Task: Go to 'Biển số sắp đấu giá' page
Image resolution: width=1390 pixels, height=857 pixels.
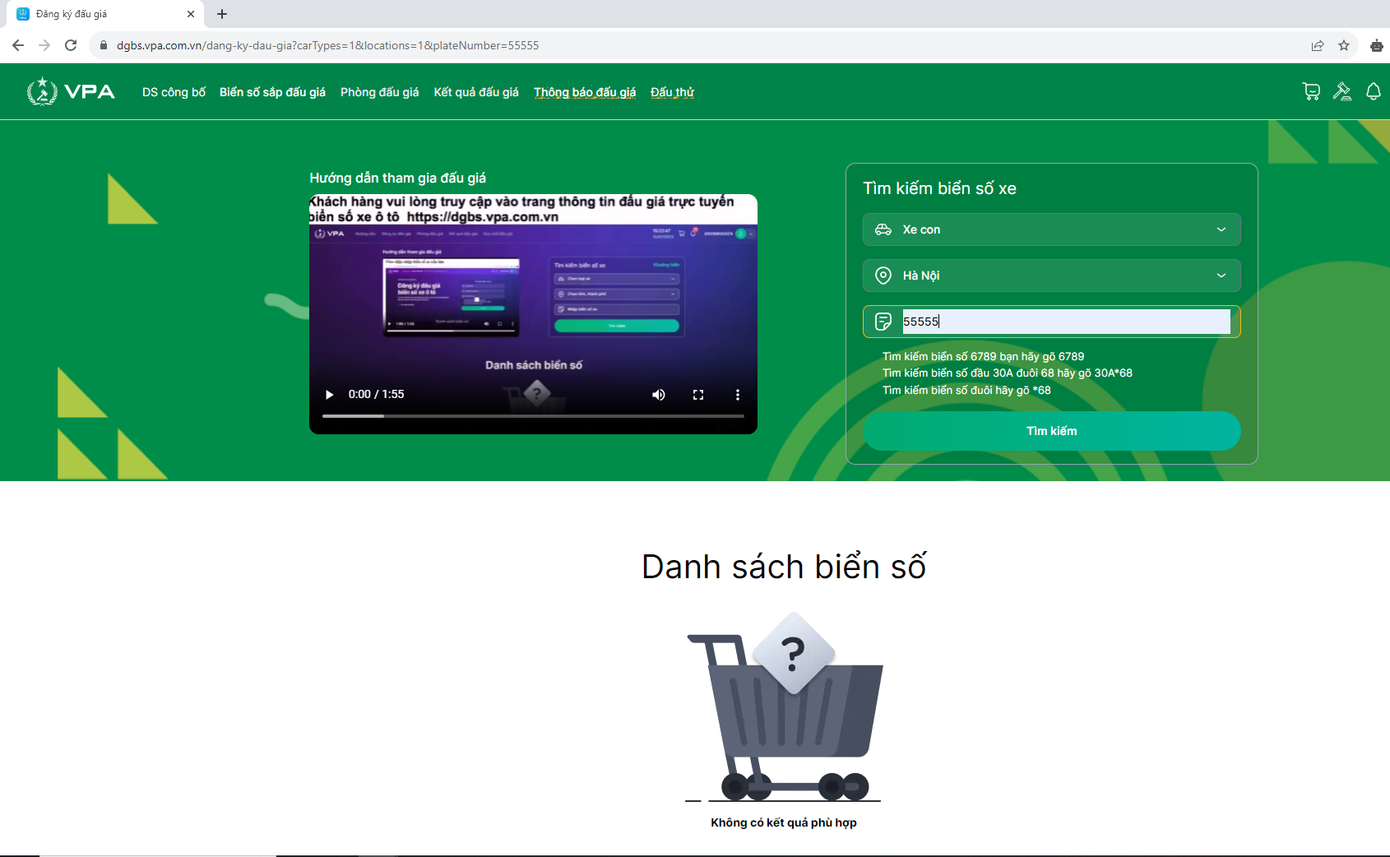Action: [x=272, y=92]
